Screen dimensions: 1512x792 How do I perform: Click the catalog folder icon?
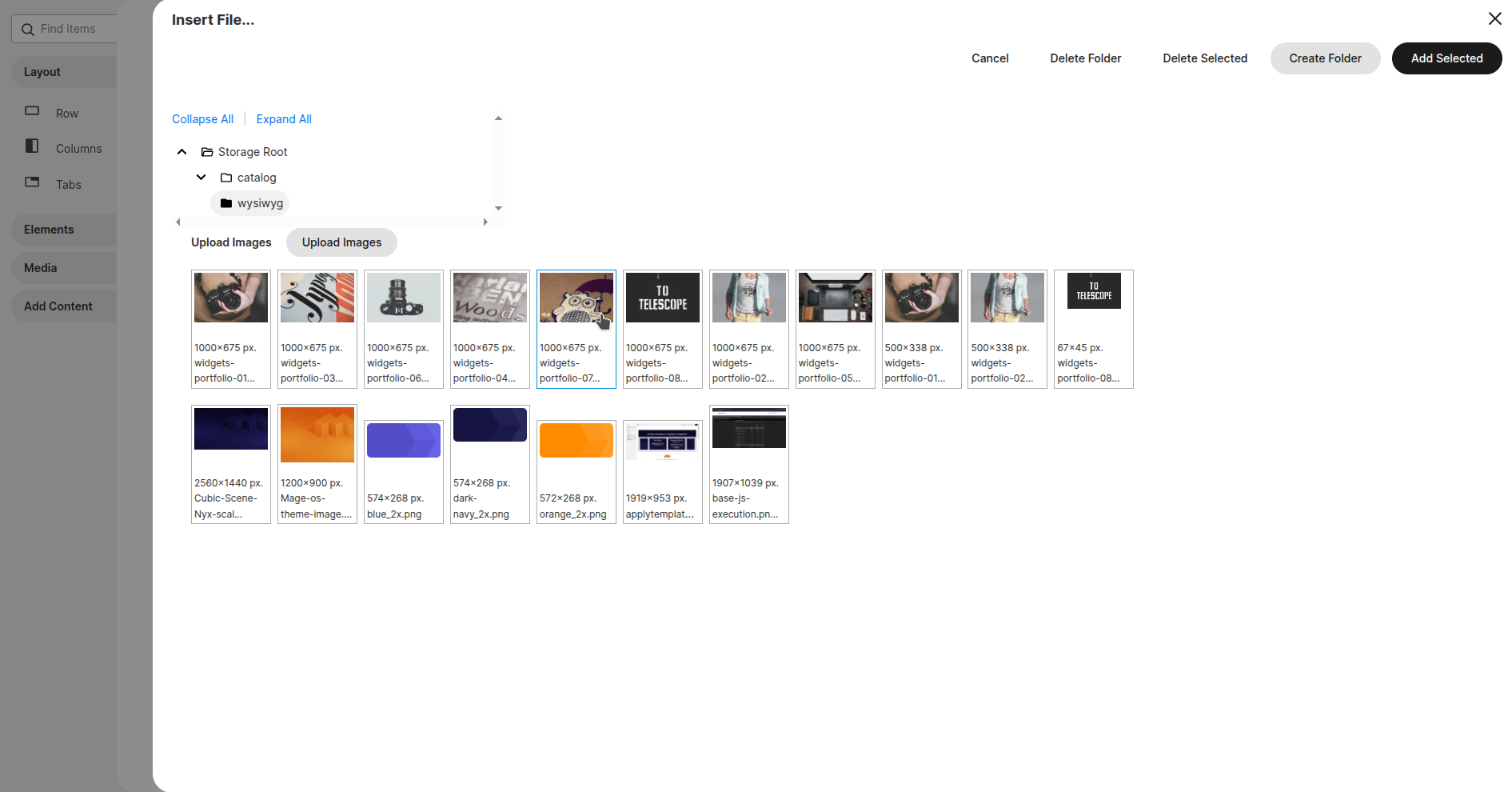point(226,177)
